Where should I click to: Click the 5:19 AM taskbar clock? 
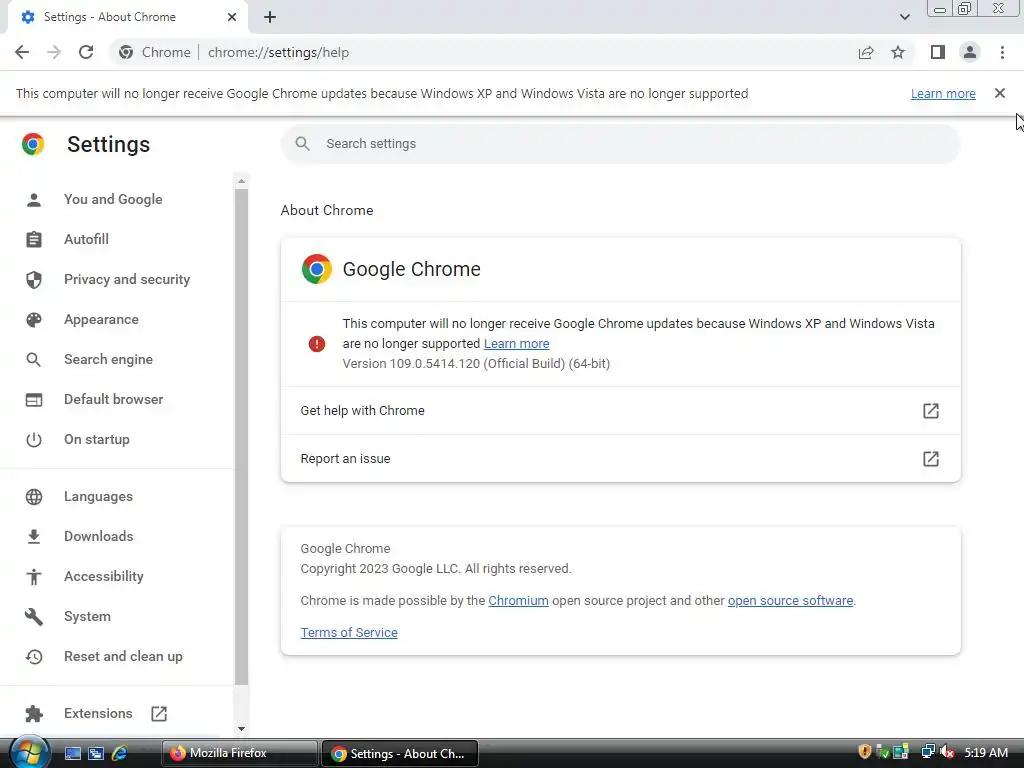tap(986, 752)
